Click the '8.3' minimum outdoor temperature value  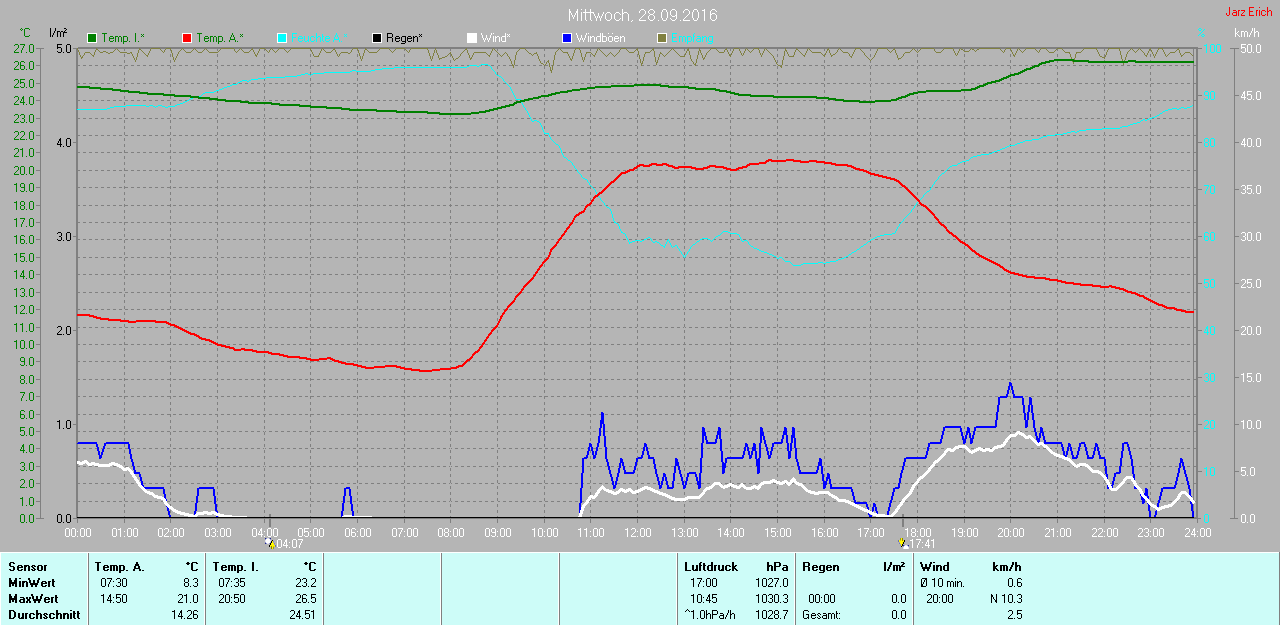coord(190,583)
